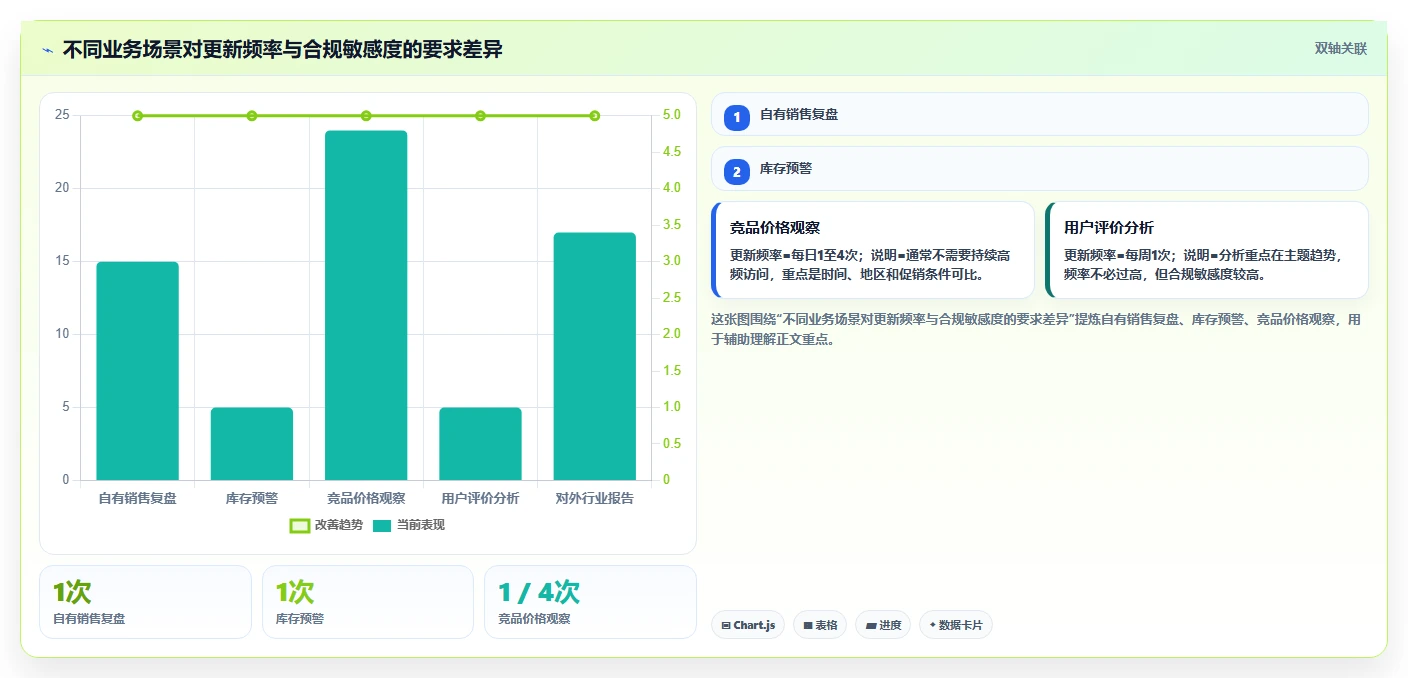Select the 竞品价格观察 bar in chart
Screen dimensions: 1408x678
pos(366,305)
